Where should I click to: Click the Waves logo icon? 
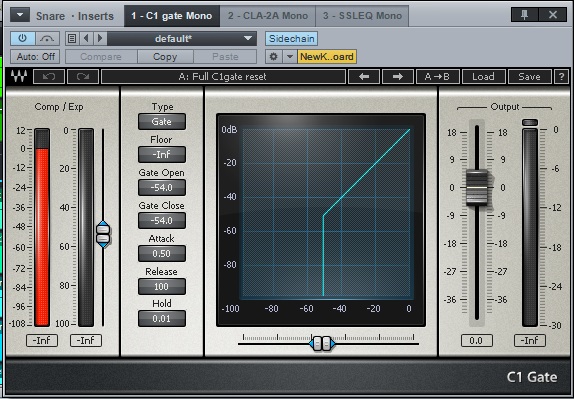(x=19, y=76)
